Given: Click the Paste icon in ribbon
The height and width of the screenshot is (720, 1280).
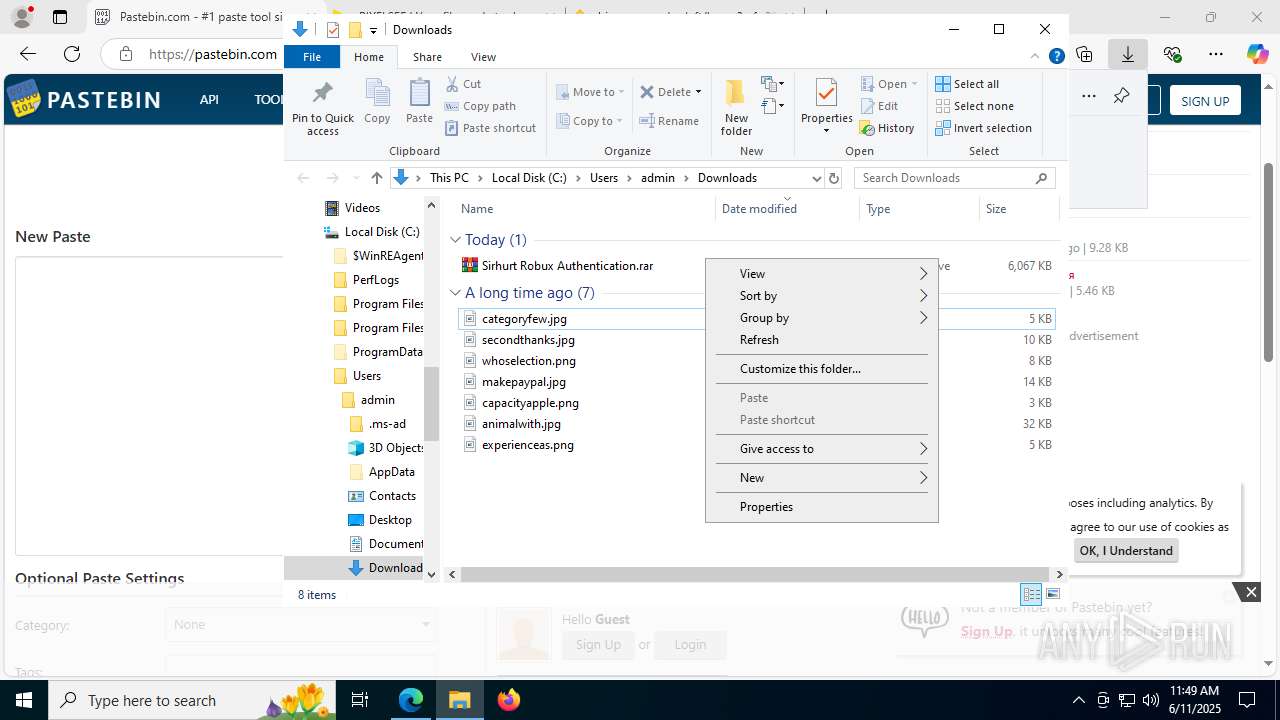Looking at the screenshot, I should tap(419, 93).
